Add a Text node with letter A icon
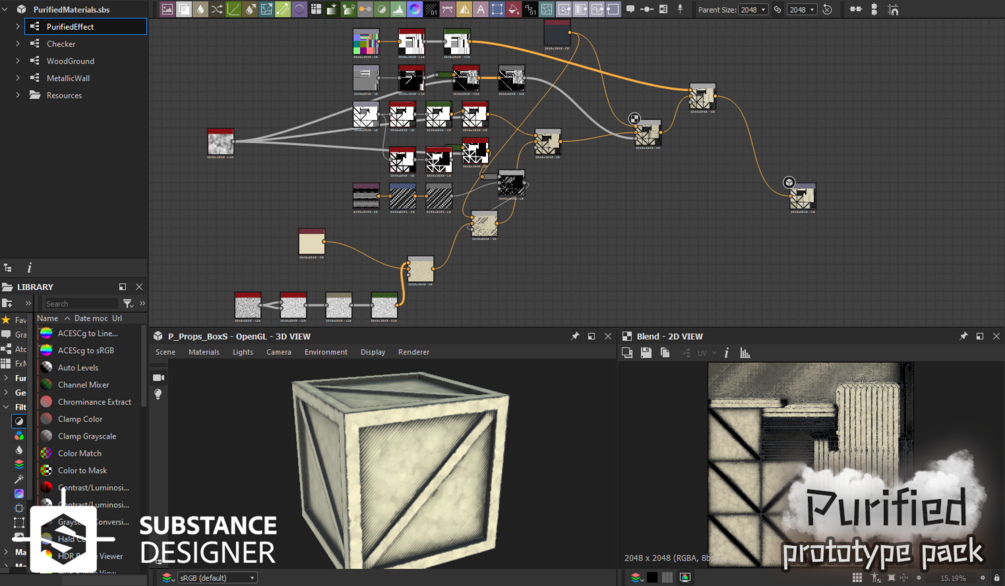Viewport: 1005px width, 586px height. click(x=480, y=9)
